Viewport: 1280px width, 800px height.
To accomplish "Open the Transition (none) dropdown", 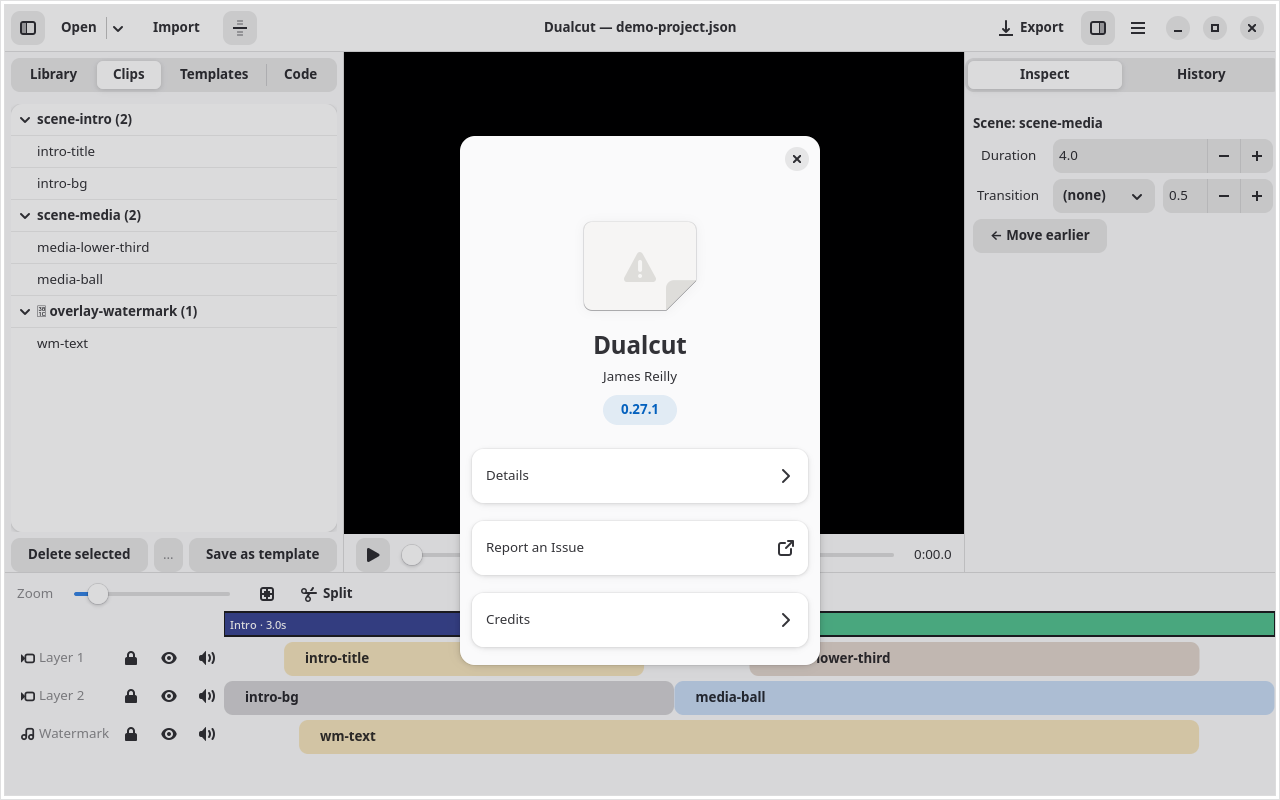I will (1103, 196).
